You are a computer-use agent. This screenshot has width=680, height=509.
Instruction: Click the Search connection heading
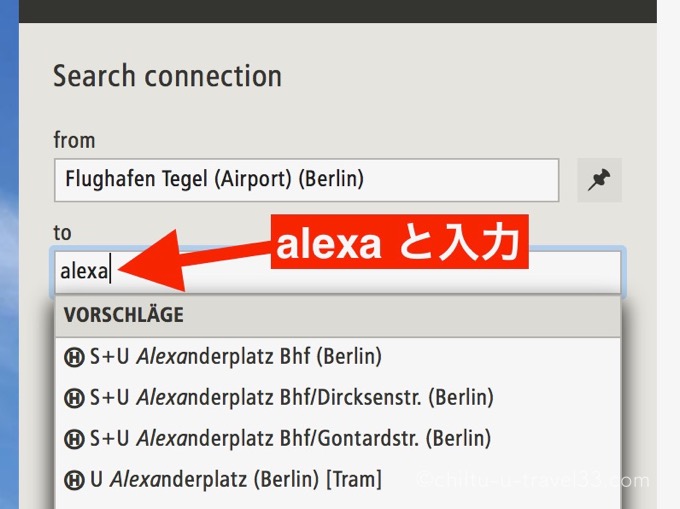click(x=167, y=76)
